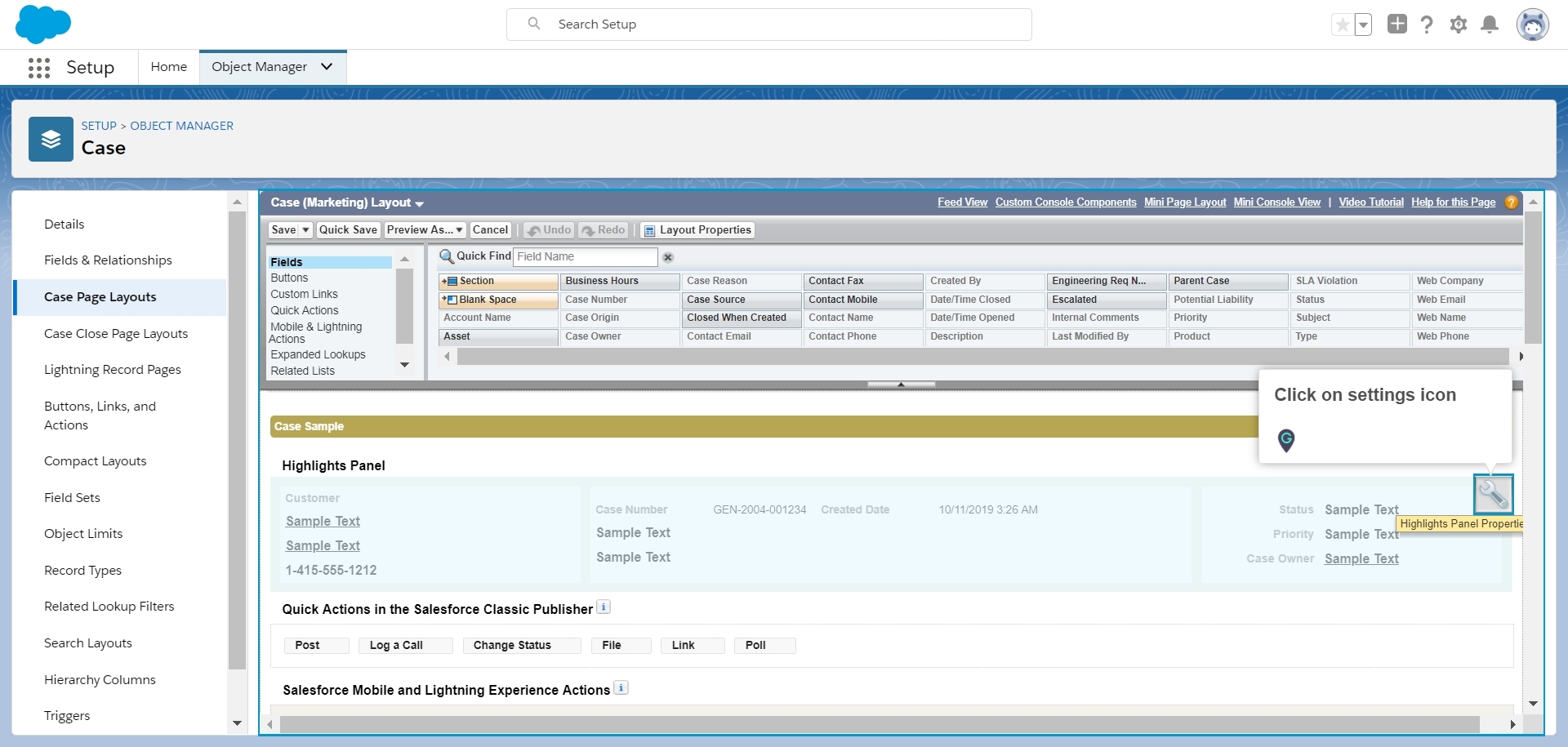Image resolution: width=1568 pixels, height=747 pixels.
Task: Click the Highlights Panel wrench icon
Action: (x=1493, y=494)
